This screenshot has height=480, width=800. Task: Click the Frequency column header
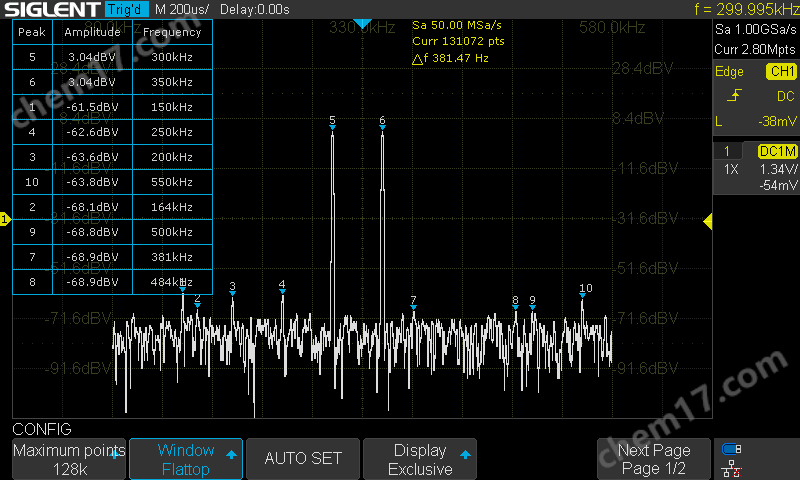point(172,32)
